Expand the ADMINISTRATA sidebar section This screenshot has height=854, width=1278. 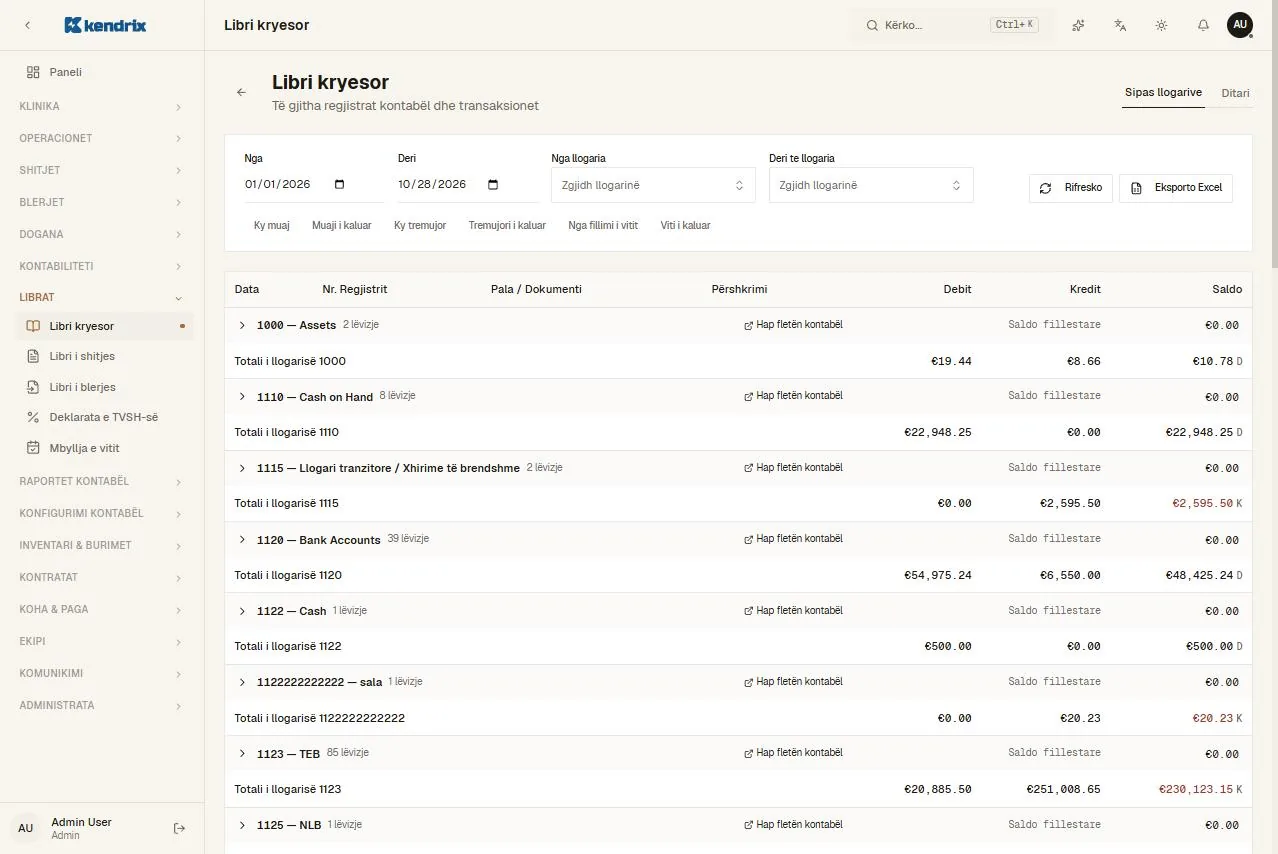click(102, 705)
